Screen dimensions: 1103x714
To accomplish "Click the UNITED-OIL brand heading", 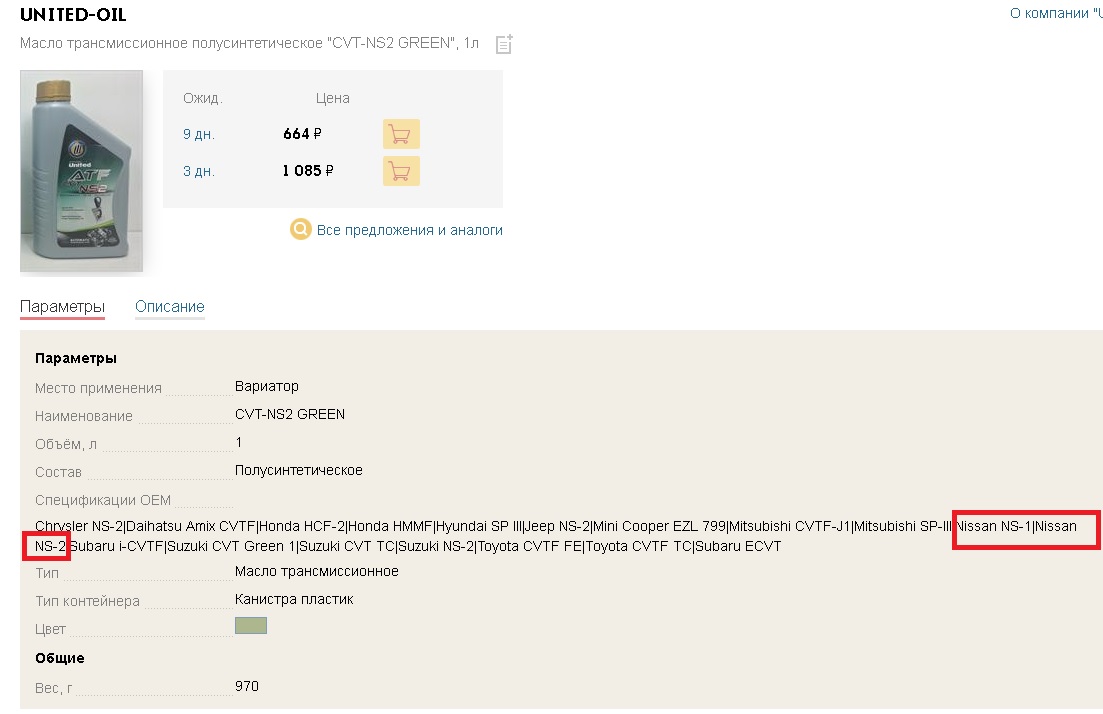I will click(73, 14).
